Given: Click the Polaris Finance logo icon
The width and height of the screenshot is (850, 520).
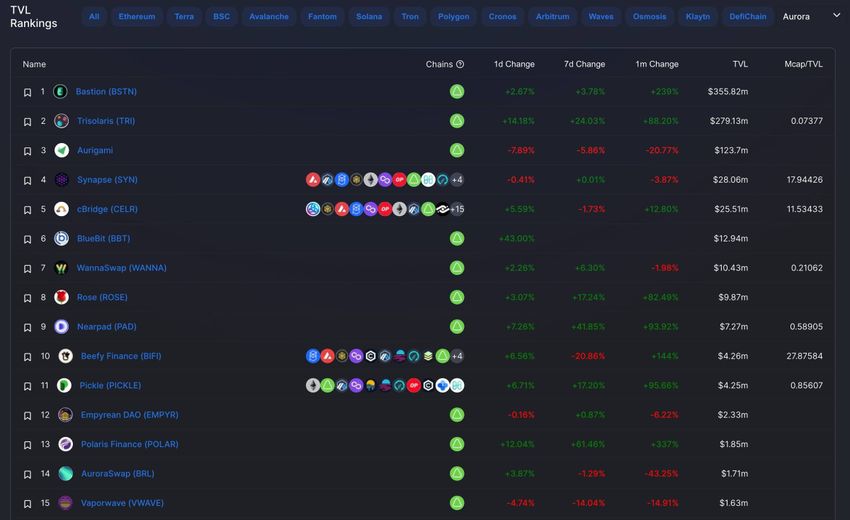Looking at the screenshot, I should [66, 444].
